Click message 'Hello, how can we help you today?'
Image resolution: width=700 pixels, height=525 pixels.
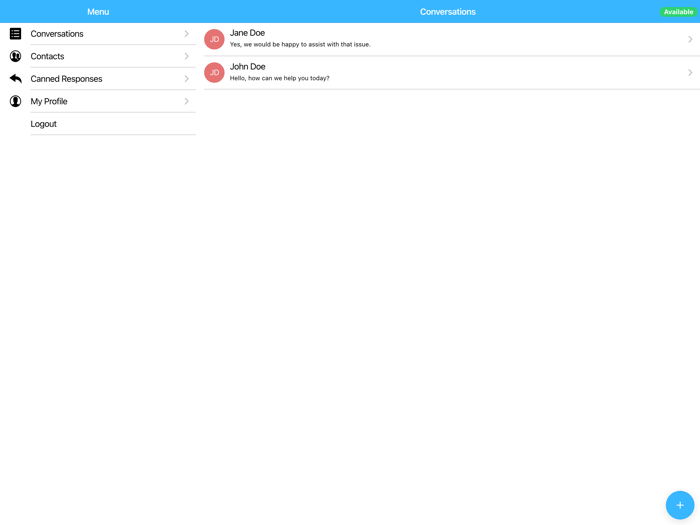point(279,78)
